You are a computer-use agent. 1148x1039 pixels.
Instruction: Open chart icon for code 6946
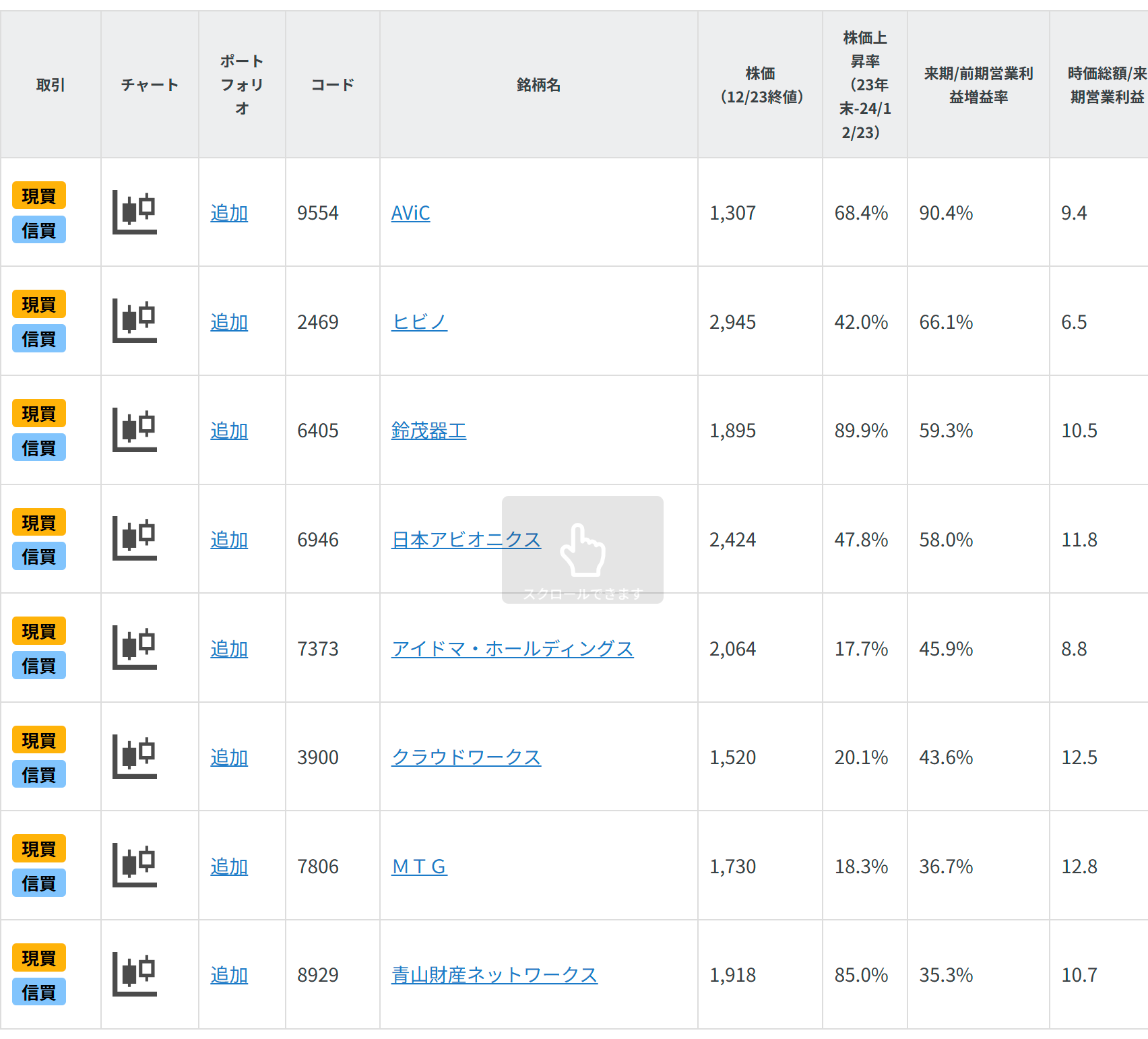pos(135,538)
